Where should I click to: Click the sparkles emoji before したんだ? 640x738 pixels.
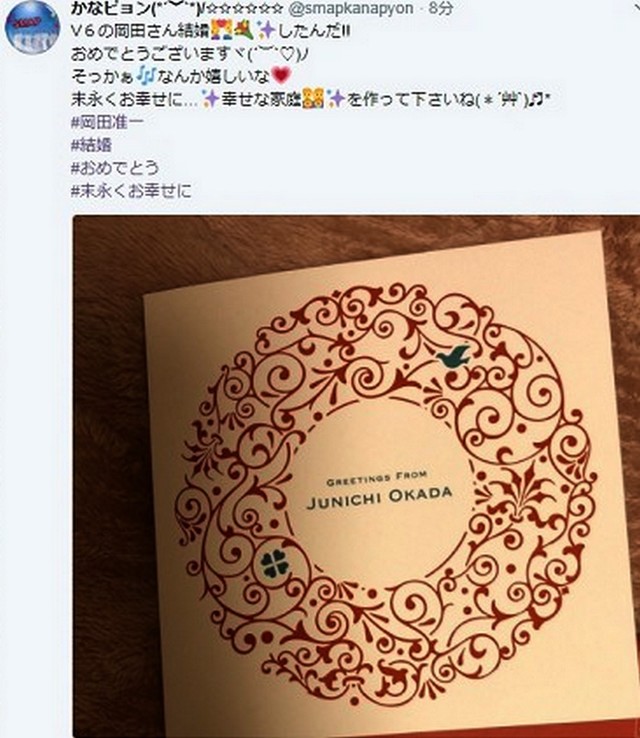click(267, 31)
